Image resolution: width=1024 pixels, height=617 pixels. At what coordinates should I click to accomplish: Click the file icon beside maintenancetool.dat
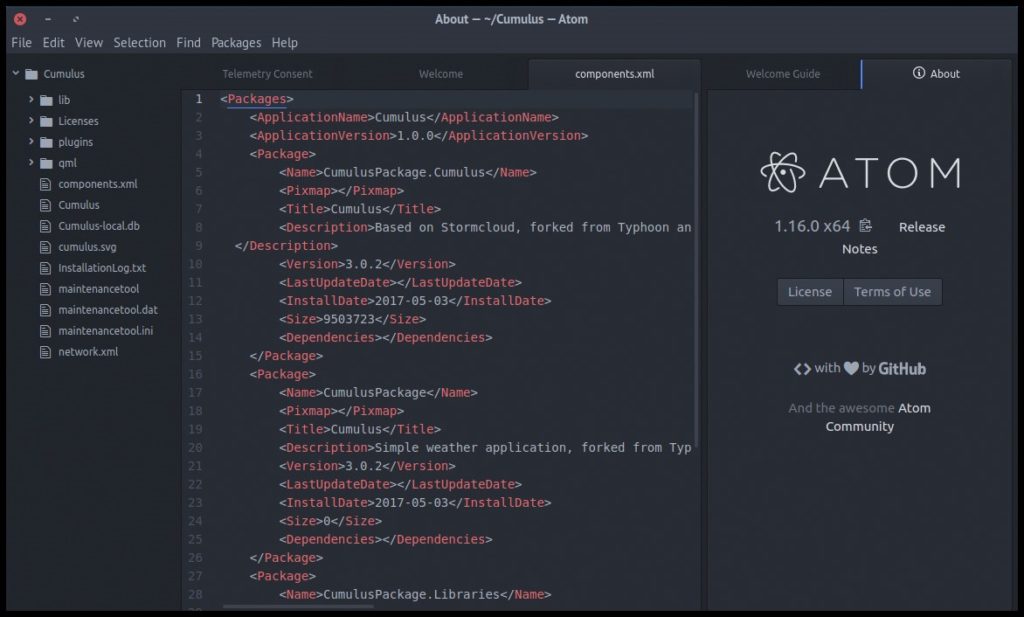coord(45,309)
